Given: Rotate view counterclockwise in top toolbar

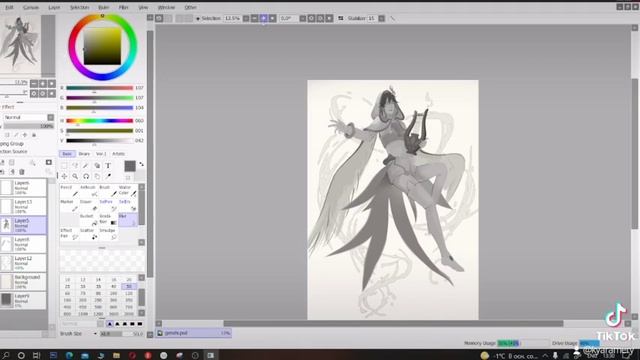Looking at the screenshot, I should 311,18.
